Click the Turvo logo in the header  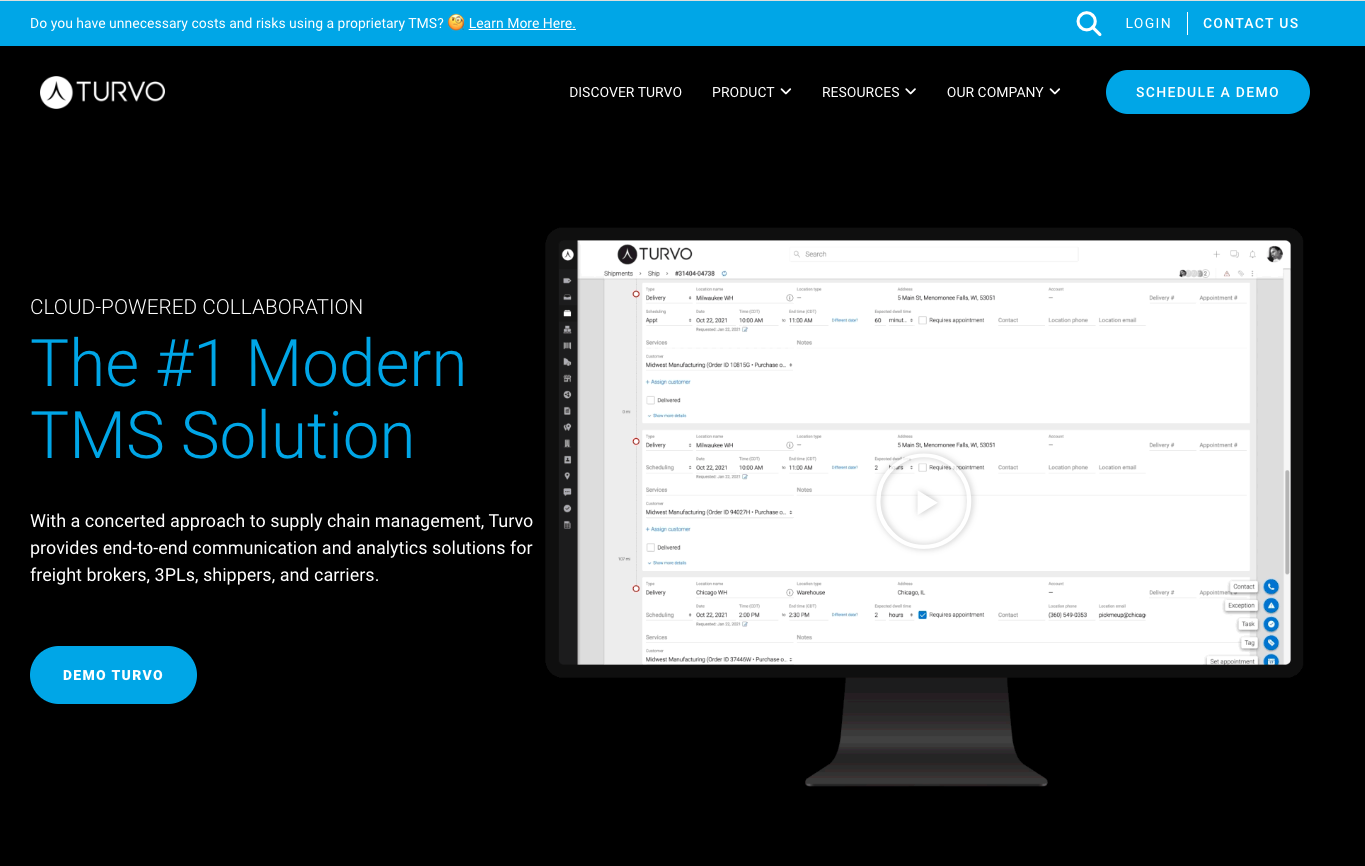pos(102,92)
